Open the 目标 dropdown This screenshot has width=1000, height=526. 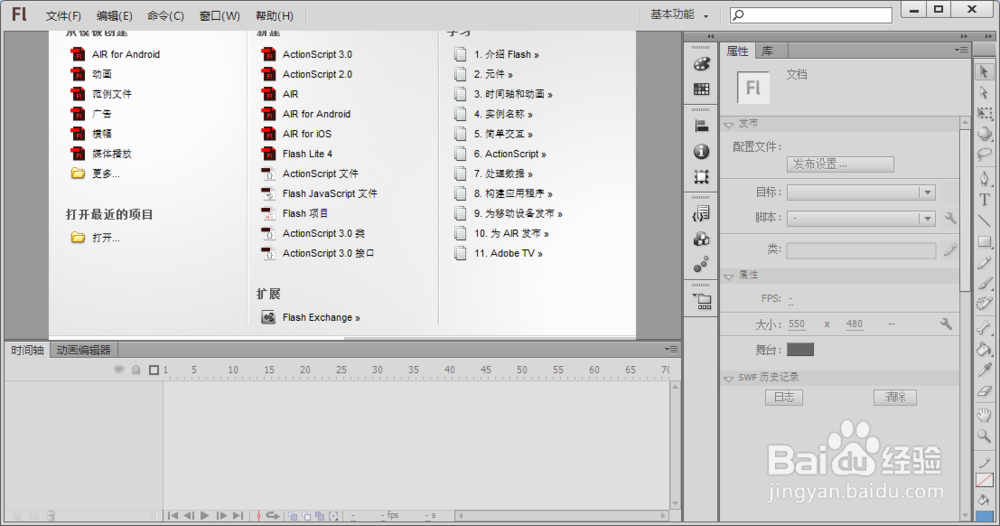pyautogui.click(x=861, y=193)
